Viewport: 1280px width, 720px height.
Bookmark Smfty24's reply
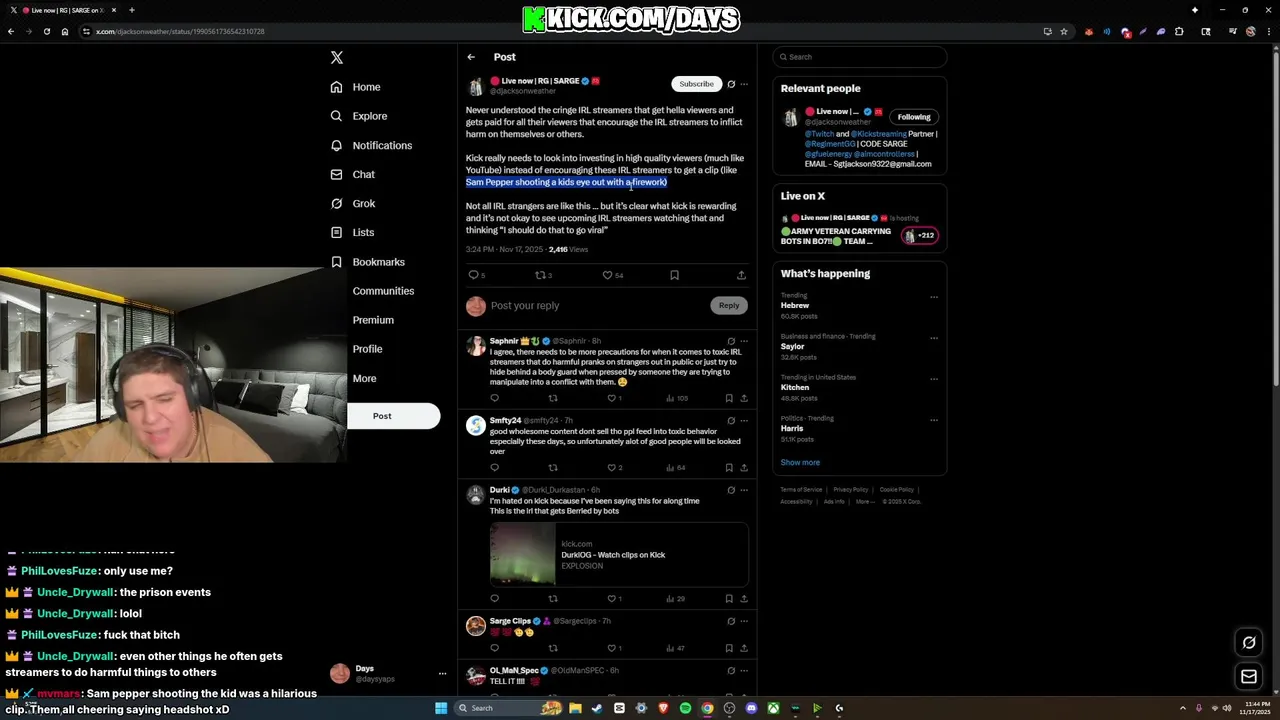pyautogui.click(x=729, y=468)
